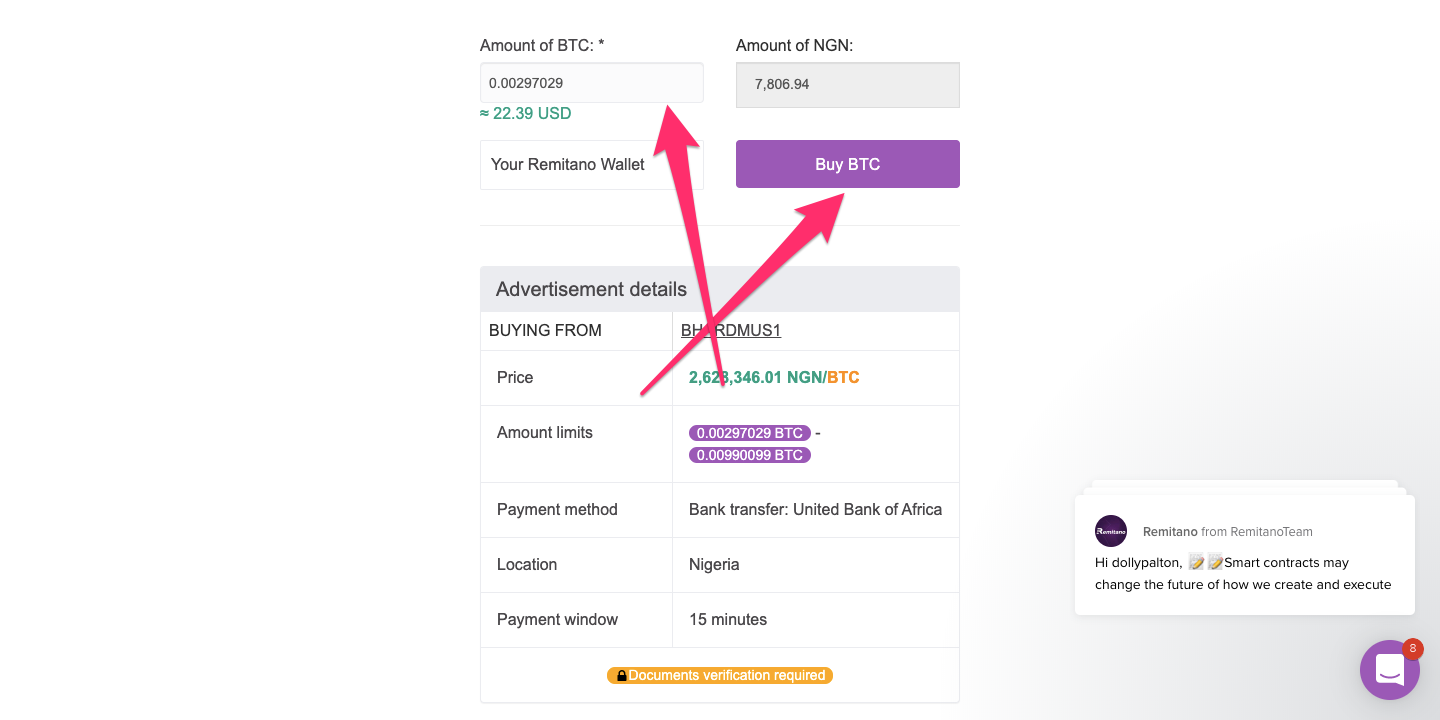1440x720 pixels.
Task: Click into the Amount of BTC field
Action: pos(592,83)
